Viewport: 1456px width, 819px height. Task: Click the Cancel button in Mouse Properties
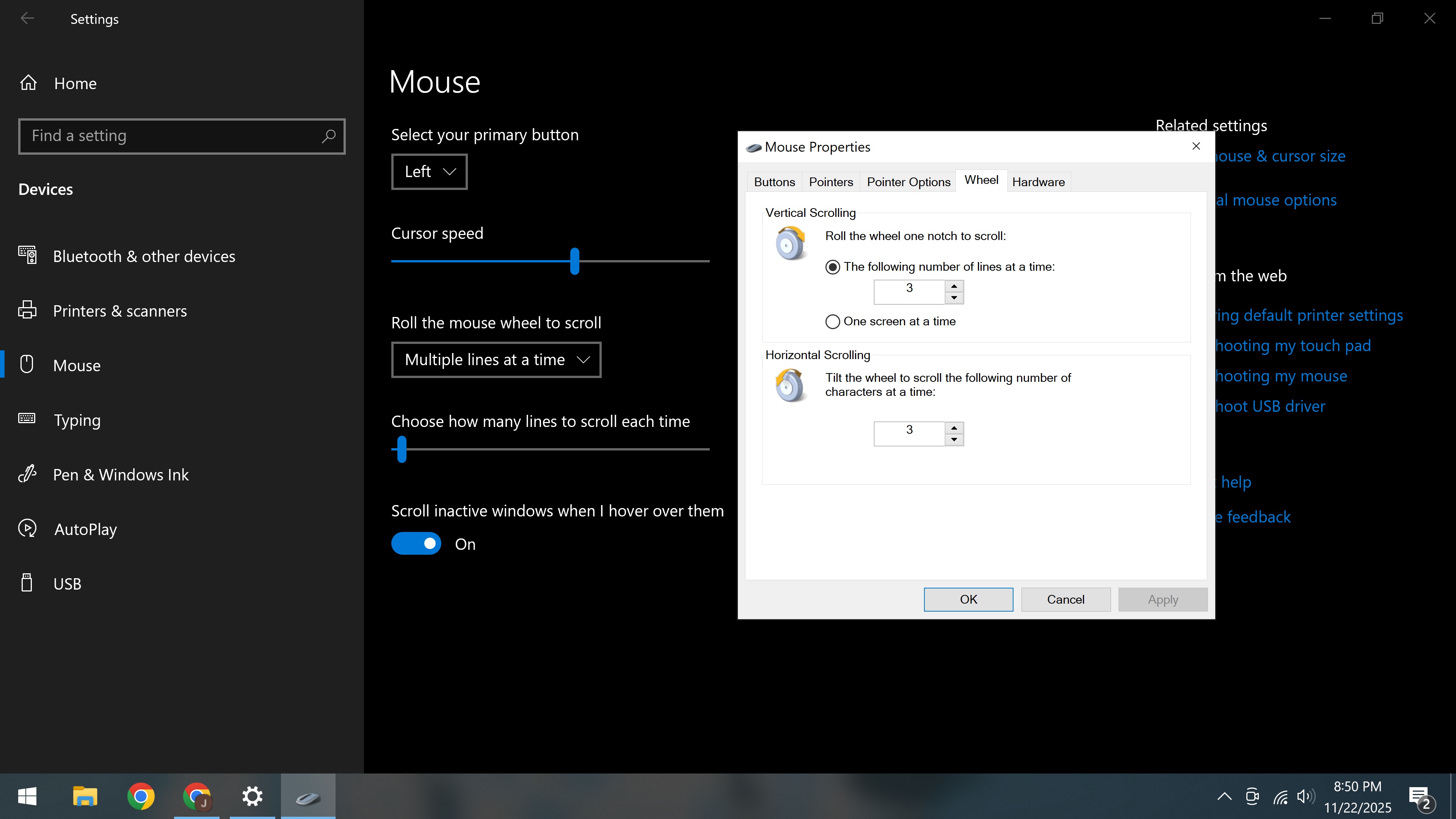coord(1065,599)
